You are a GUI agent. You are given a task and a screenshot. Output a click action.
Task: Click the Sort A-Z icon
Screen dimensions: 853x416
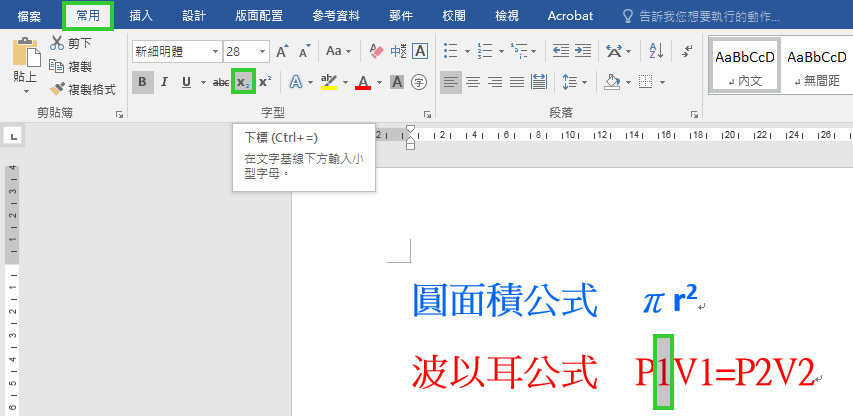(x=657, y=51)
